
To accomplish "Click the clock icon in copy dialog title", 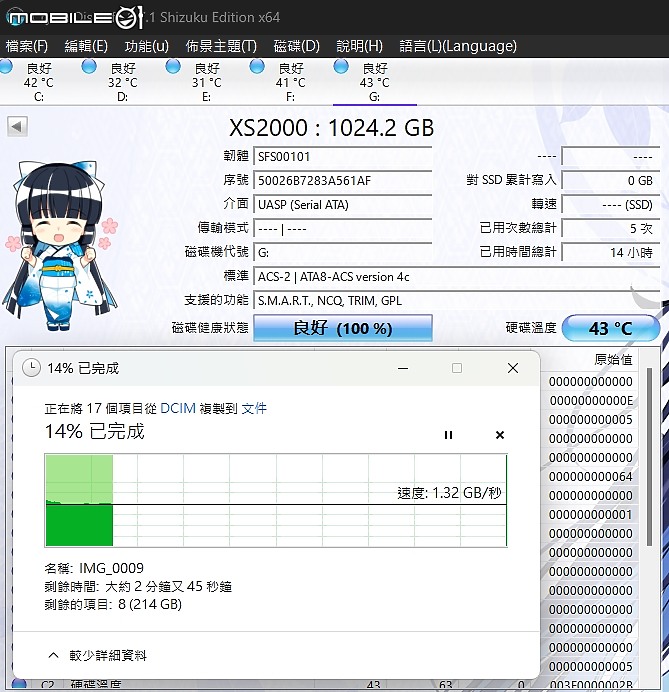I will coord(31,368).
